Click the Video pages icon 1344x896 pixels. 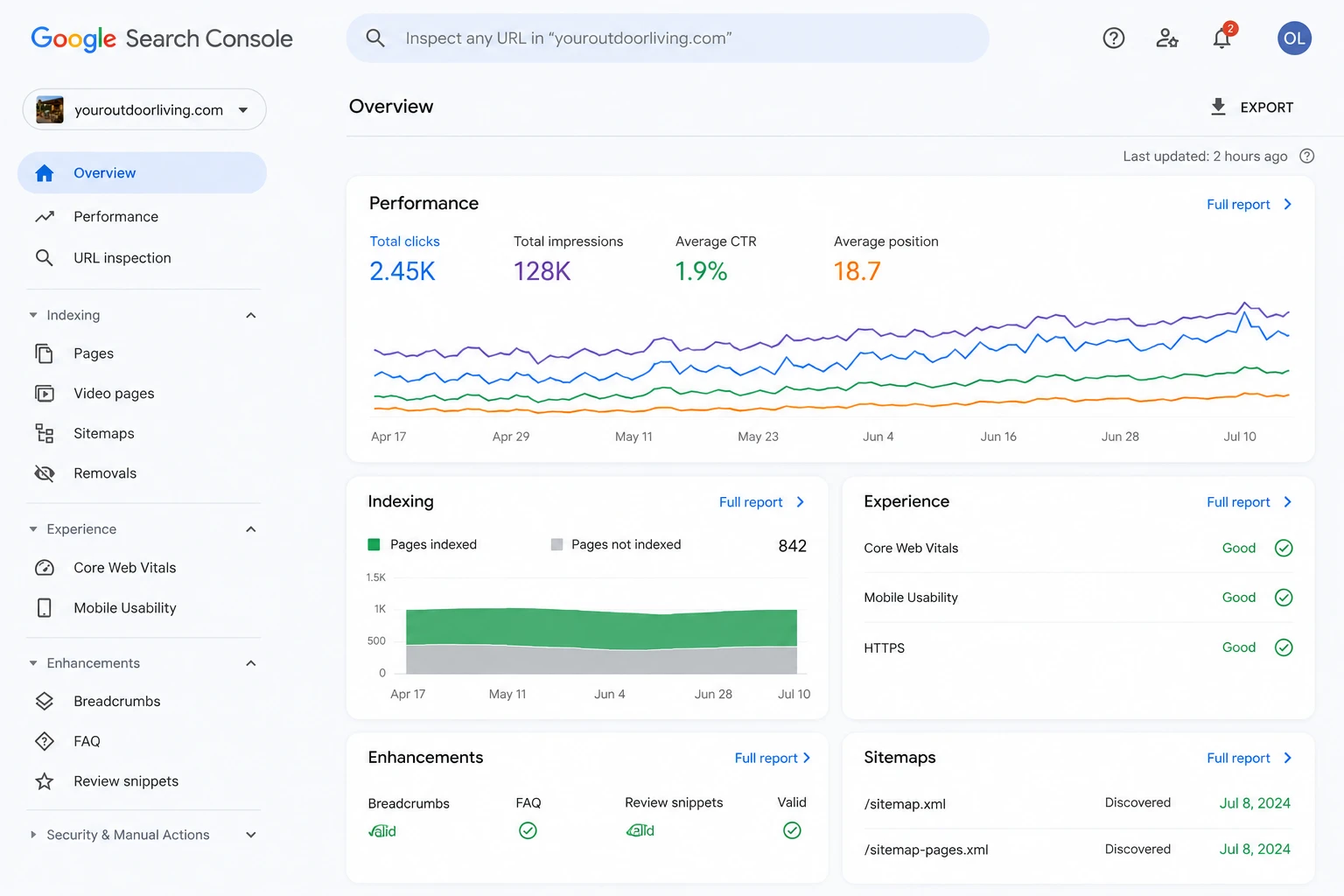click(x=45, y=393)
